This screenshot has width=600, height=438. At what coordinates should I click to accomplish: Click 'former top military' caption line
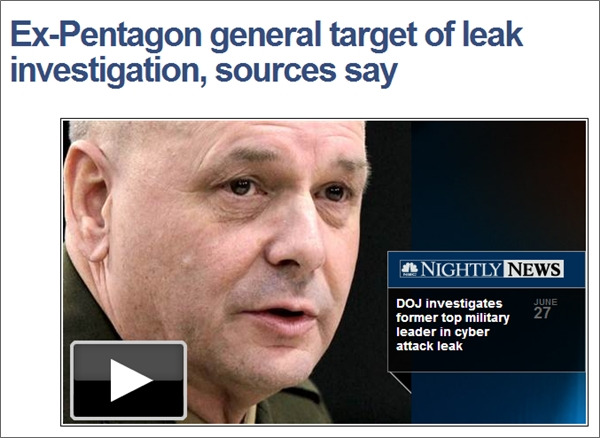click(x=453, y=318)
